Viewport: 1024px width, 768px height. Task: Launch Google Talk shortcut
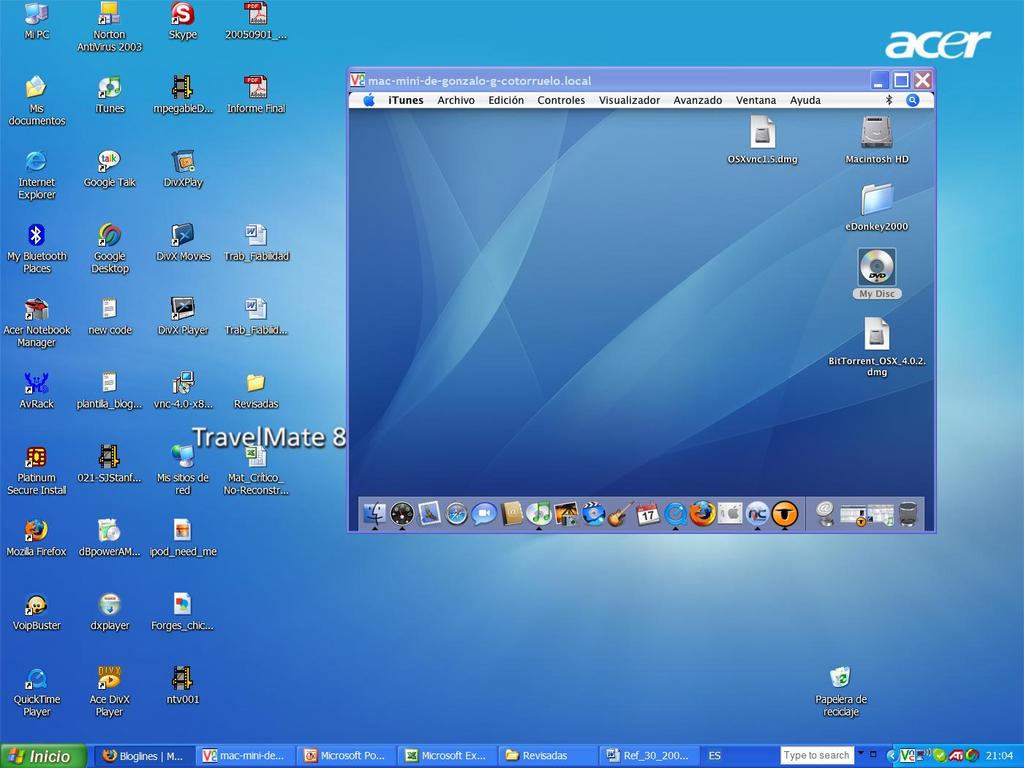click(110, 169)
